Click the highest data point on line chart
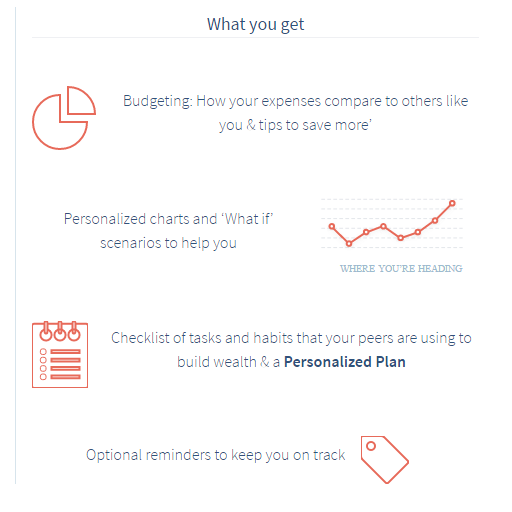Viewport: 512px width, 512px height. click(452, 203)
